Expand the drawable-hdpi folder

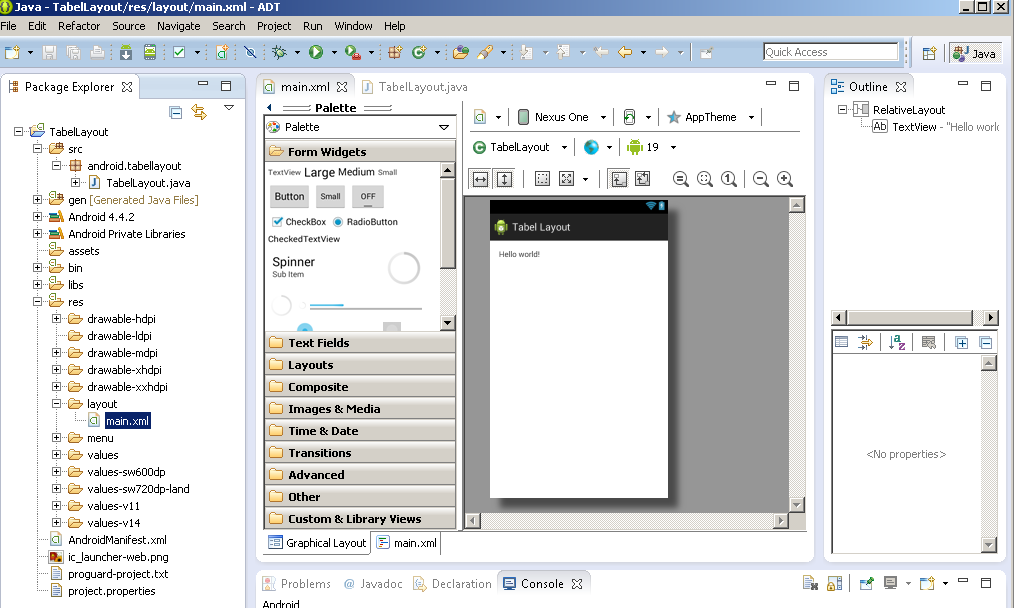pyautogui.click(x=56, y=319)
